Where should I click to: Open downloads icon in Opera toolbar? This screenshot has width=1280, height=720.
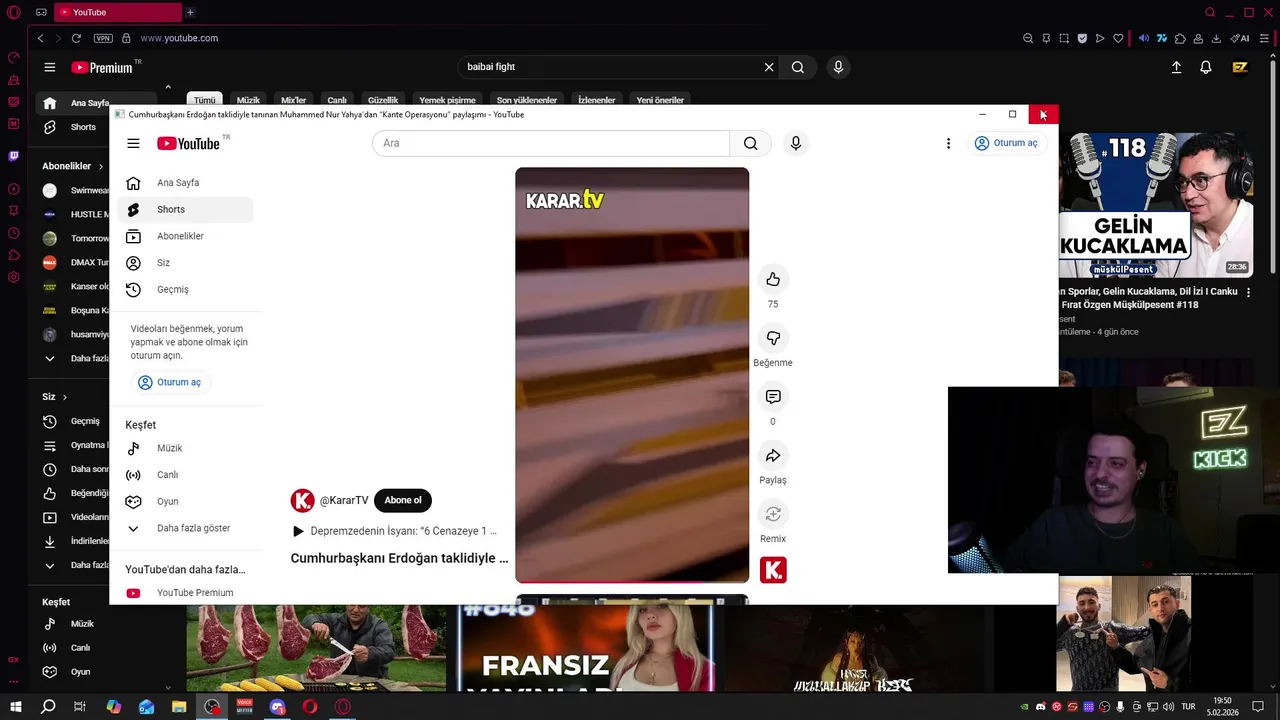coord(1216,38)
